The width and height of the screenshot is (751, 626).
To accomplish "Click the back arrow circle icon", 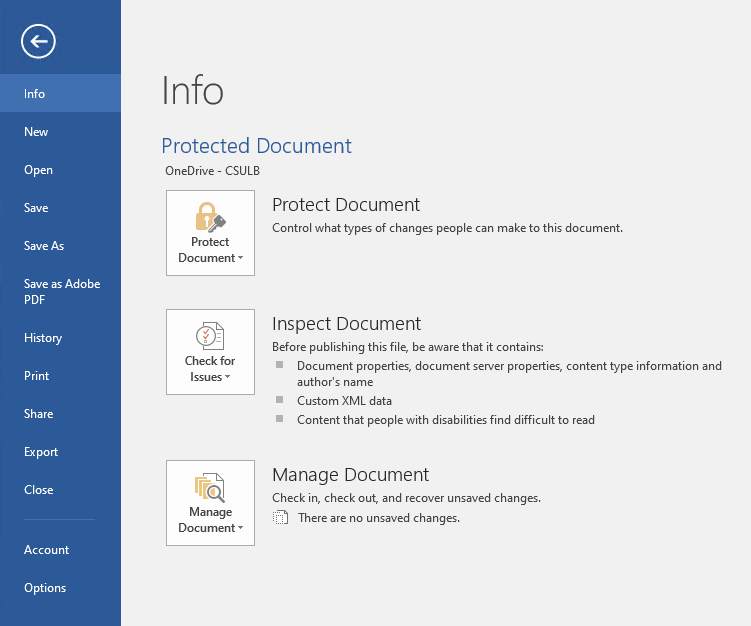I will (38, 41).
